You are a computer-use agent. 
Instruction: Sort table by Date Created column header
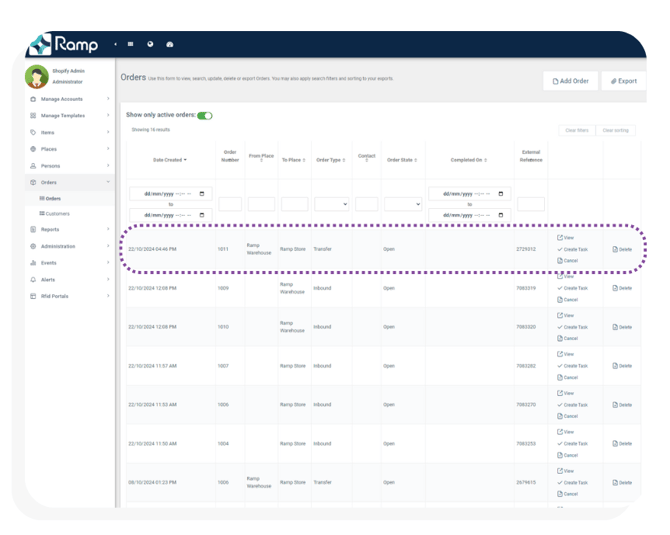pos(168,160)
